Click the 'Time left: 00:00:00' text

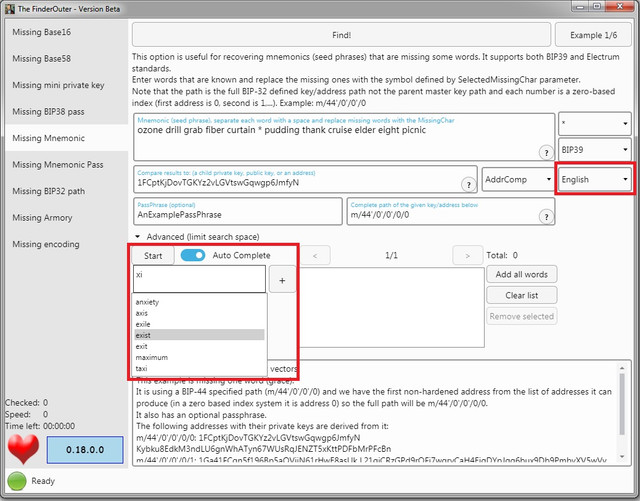(40, 426)
